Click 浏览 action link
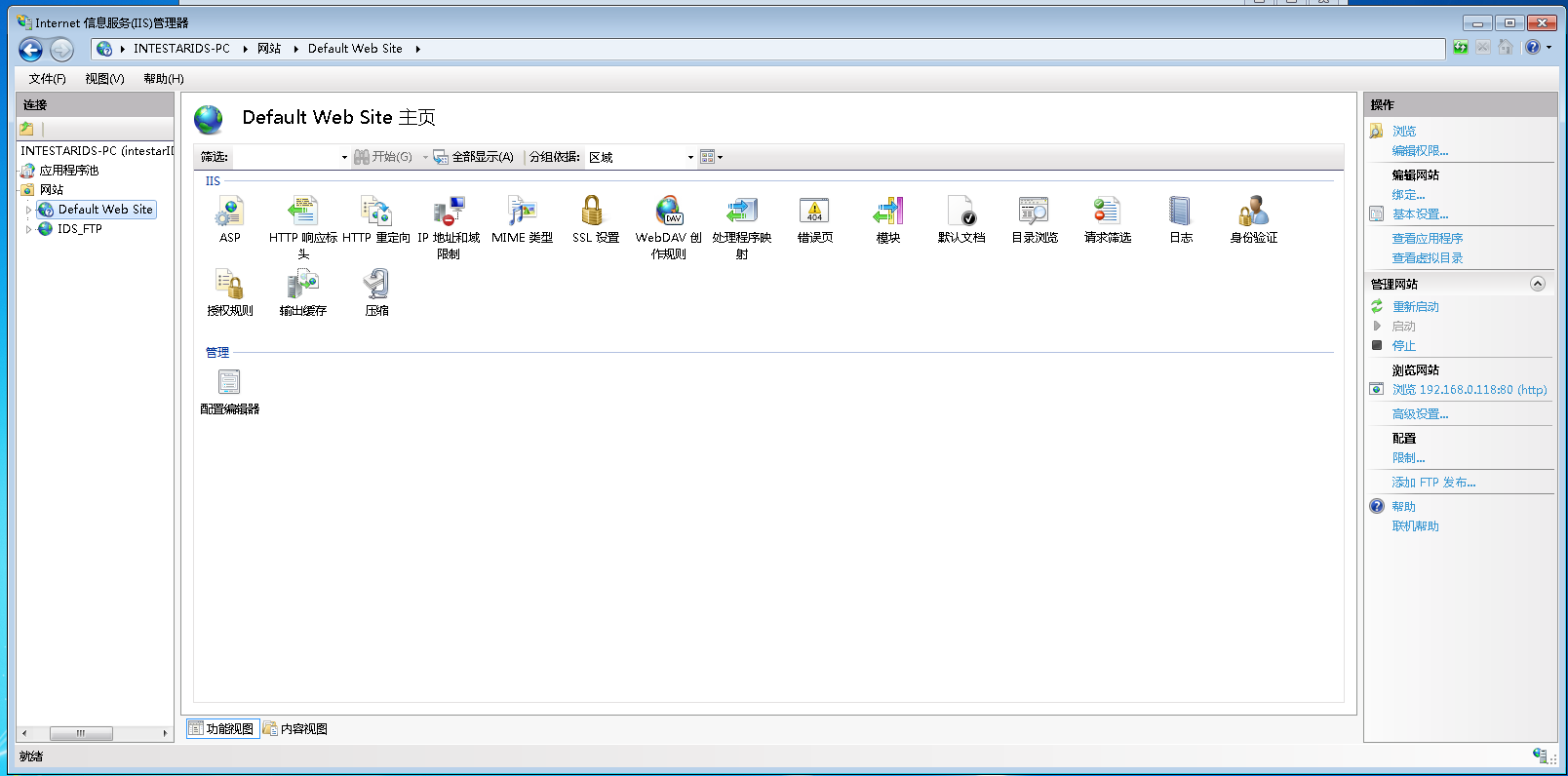This screenshot has width=1568, height=776. [x=1404, y=132]
